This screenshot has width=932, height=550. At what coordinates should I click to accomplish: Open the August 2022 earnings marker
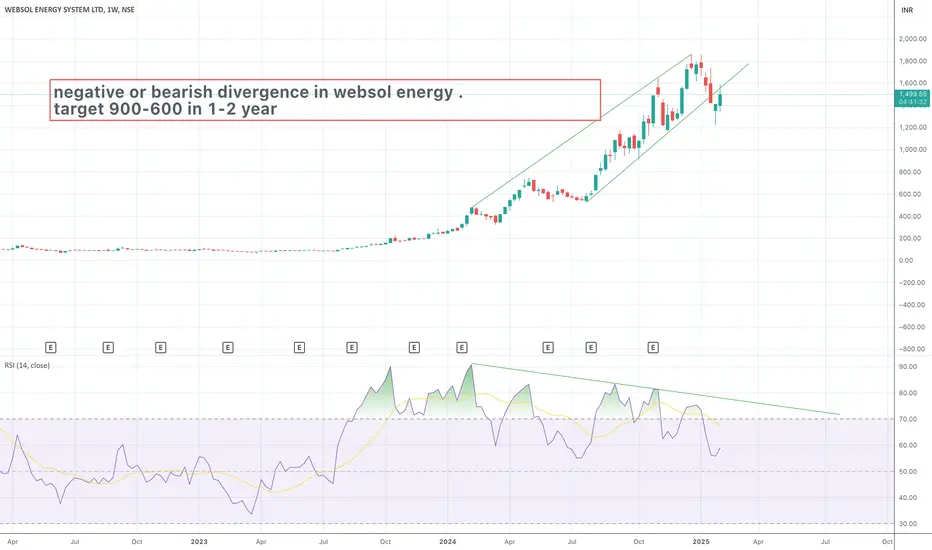pos(108,347)
